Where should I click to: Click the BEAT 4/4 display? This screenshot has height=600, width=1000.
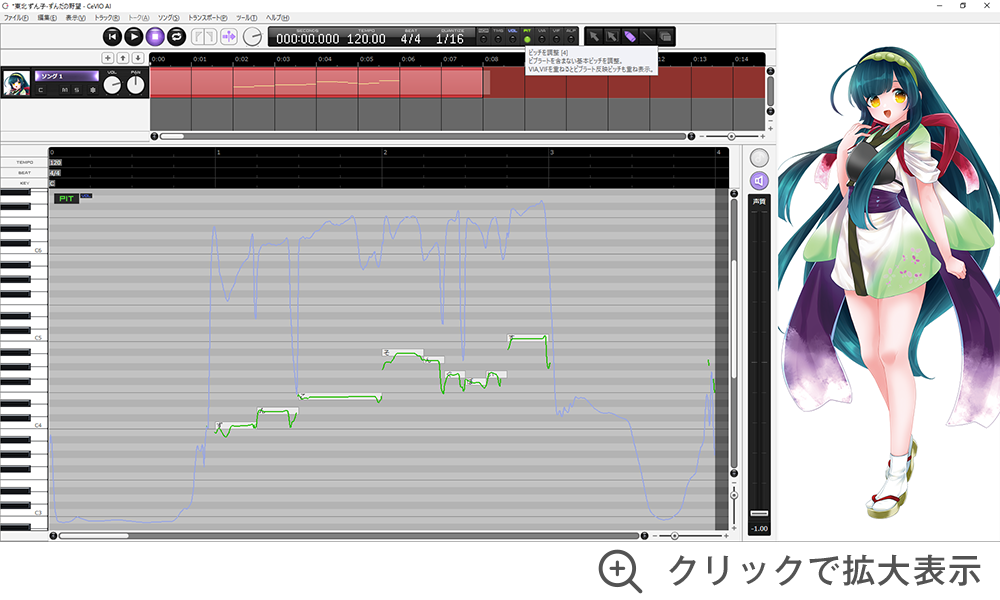(410, 37)
